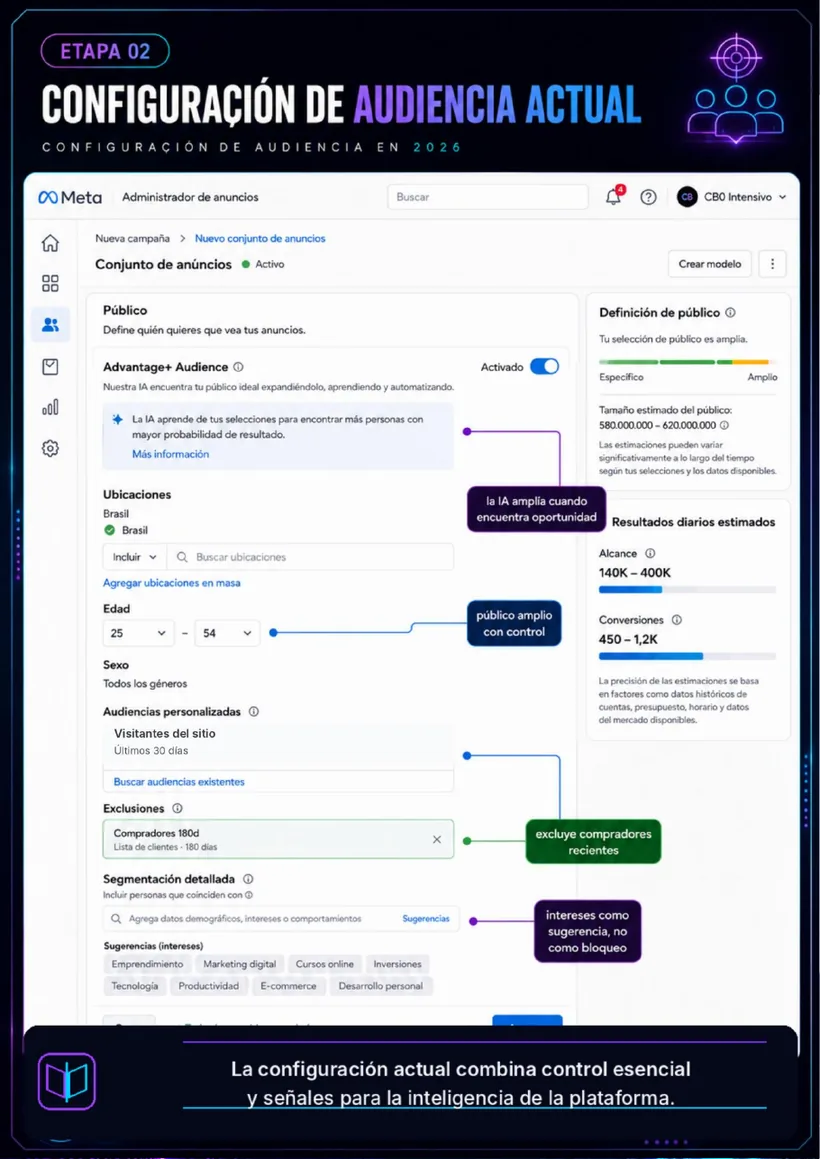Image resolution: width=820 pixels, height=1159 pixels.
Task: Click info icon beside Tamaño estimado
Action: click(x=724, y=426)
